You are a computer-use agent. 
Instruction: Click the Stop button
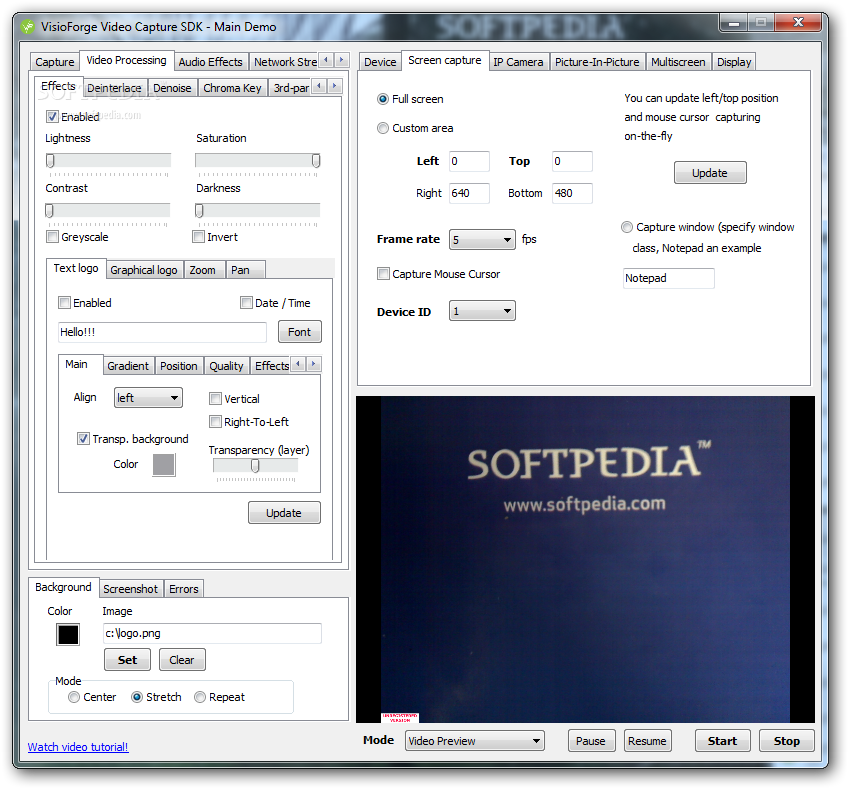point(787,741)
